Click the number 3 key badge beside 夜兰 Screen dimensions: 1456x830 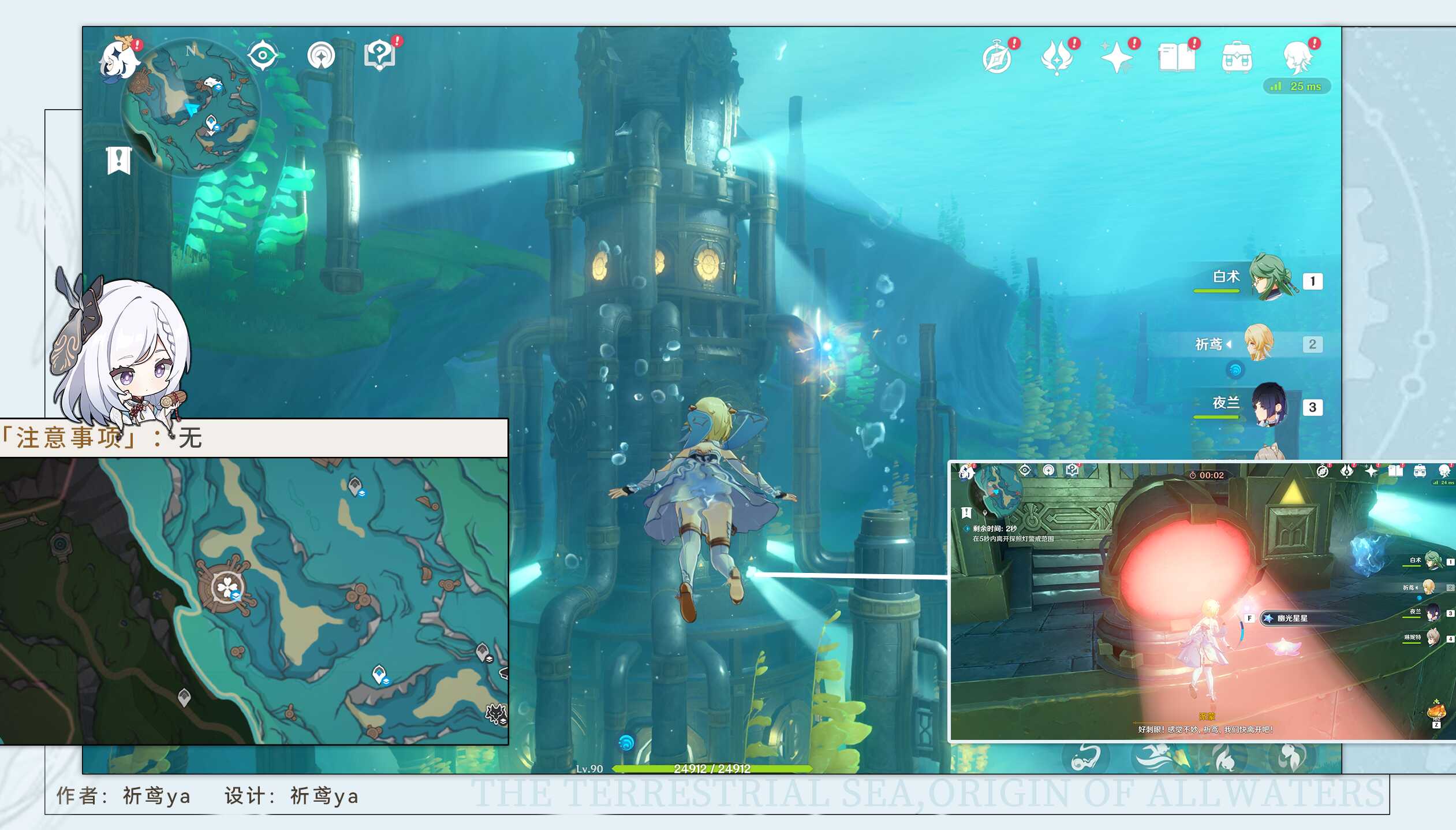pos(1312,407)
